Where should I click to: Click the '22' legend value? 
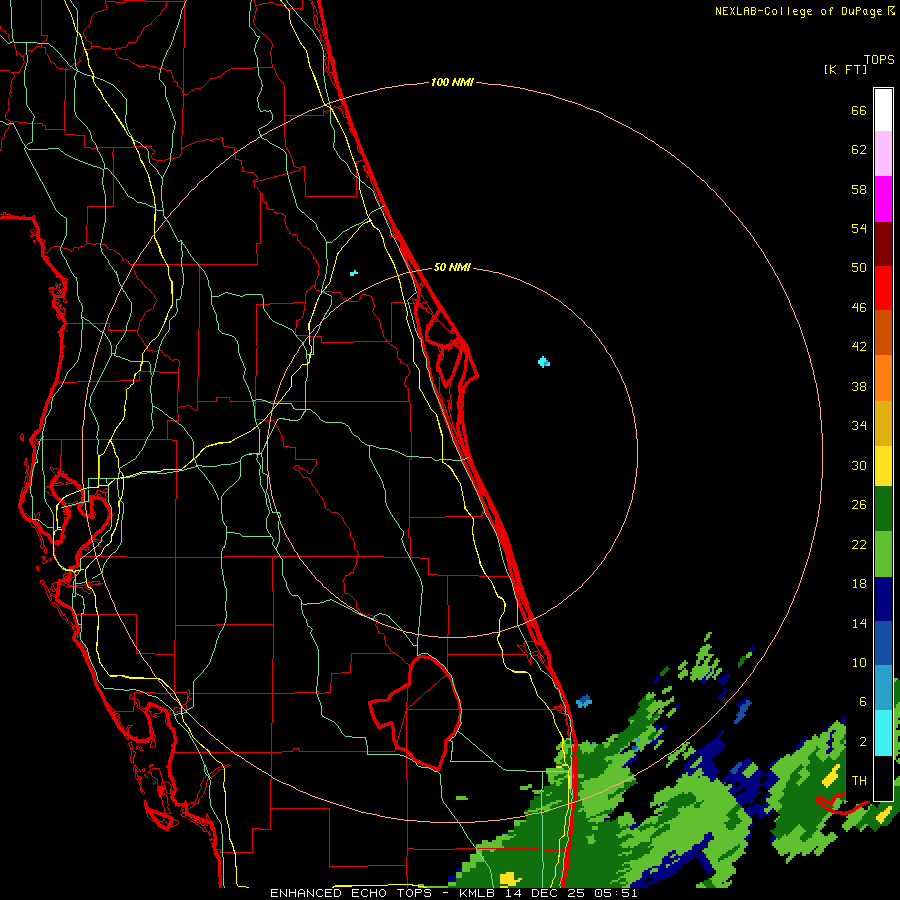pyautogui.click(x=859, y=544)
